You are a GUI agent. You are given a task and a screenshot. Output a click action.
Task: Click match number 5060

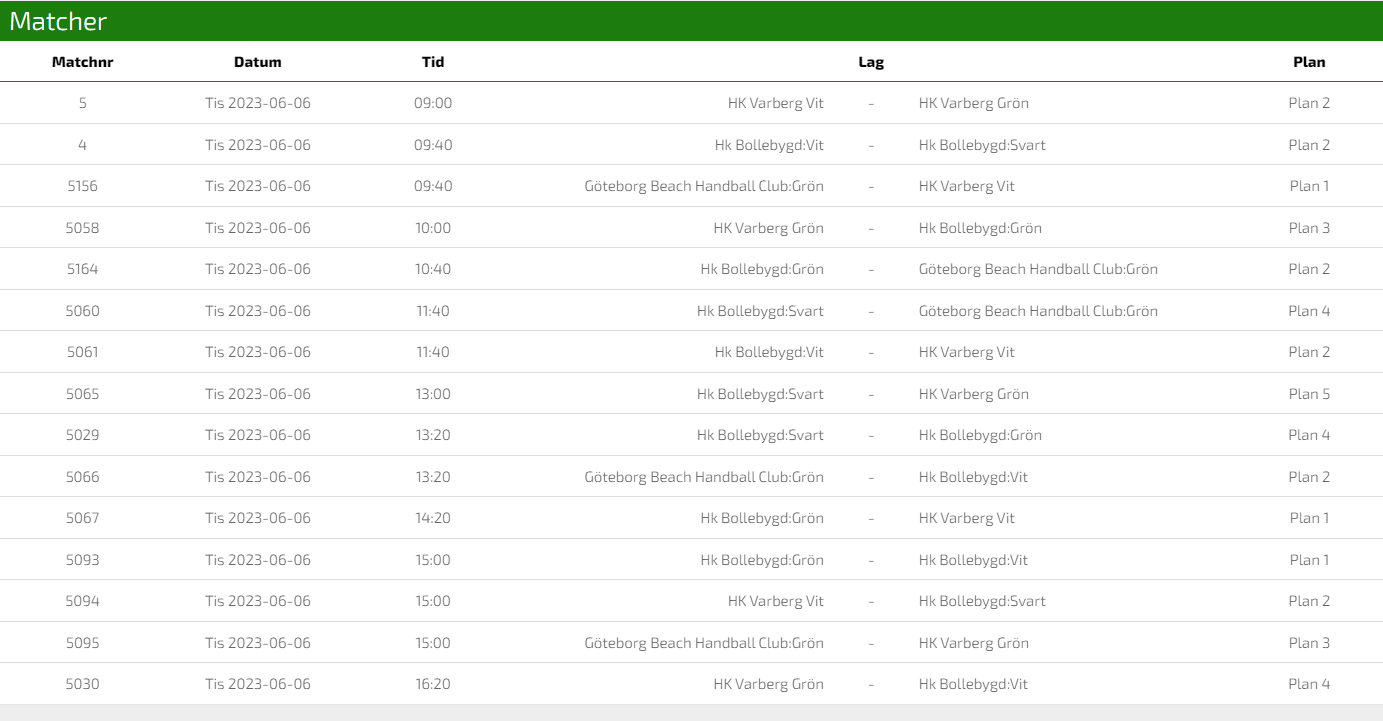coord(82,311)
